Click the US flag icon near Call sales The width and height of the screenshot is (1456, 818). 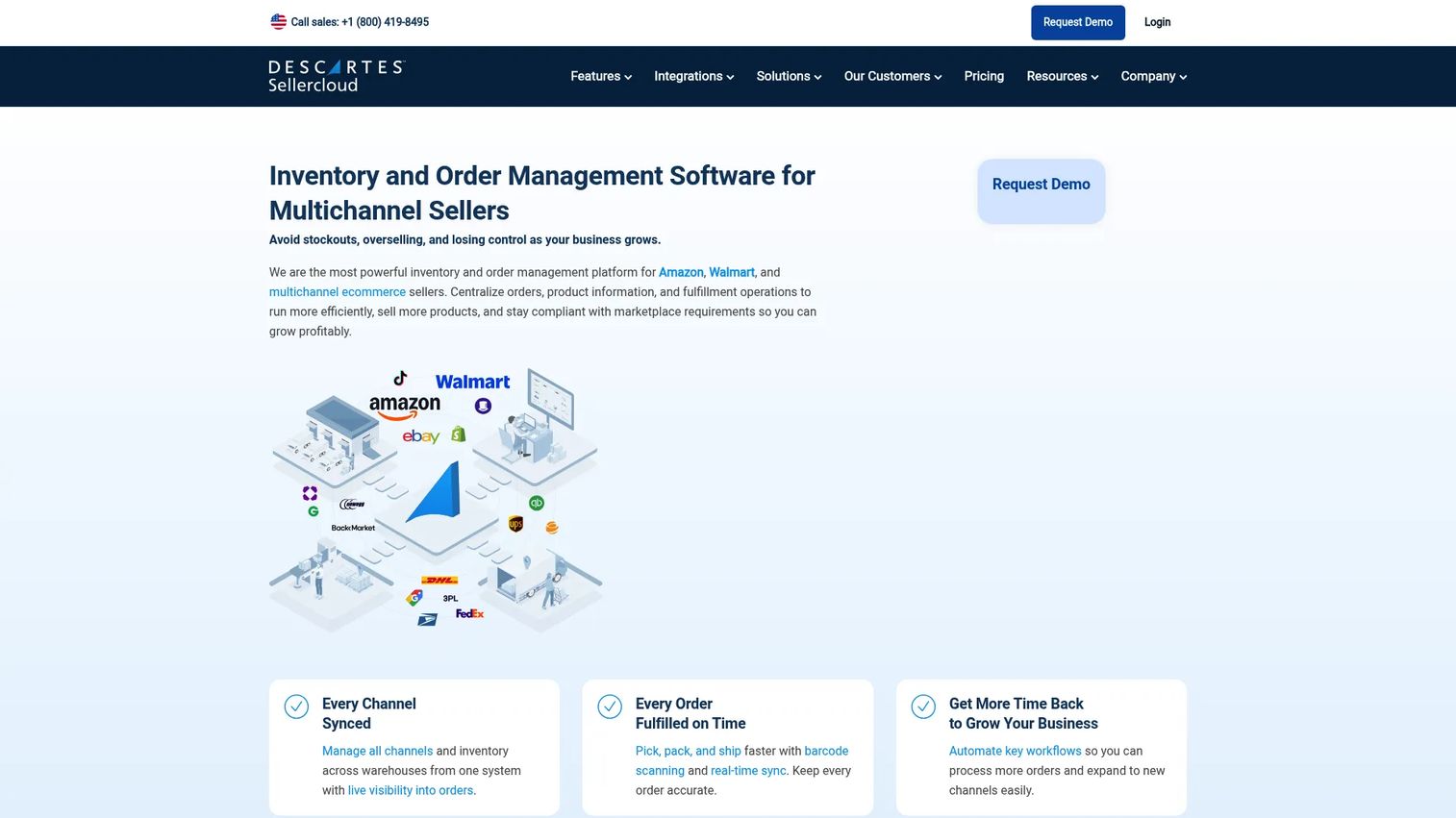(278, 21)
